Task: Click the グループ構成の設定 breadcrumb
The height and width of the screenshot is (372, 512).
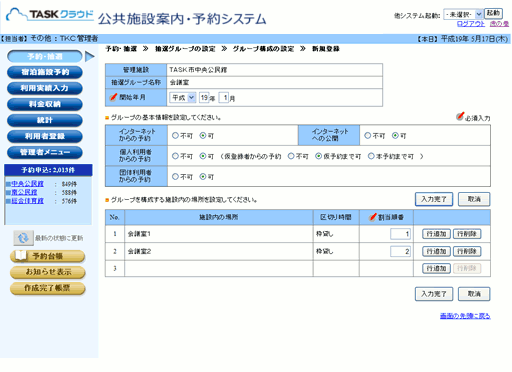Action: [x=263, y=49]
